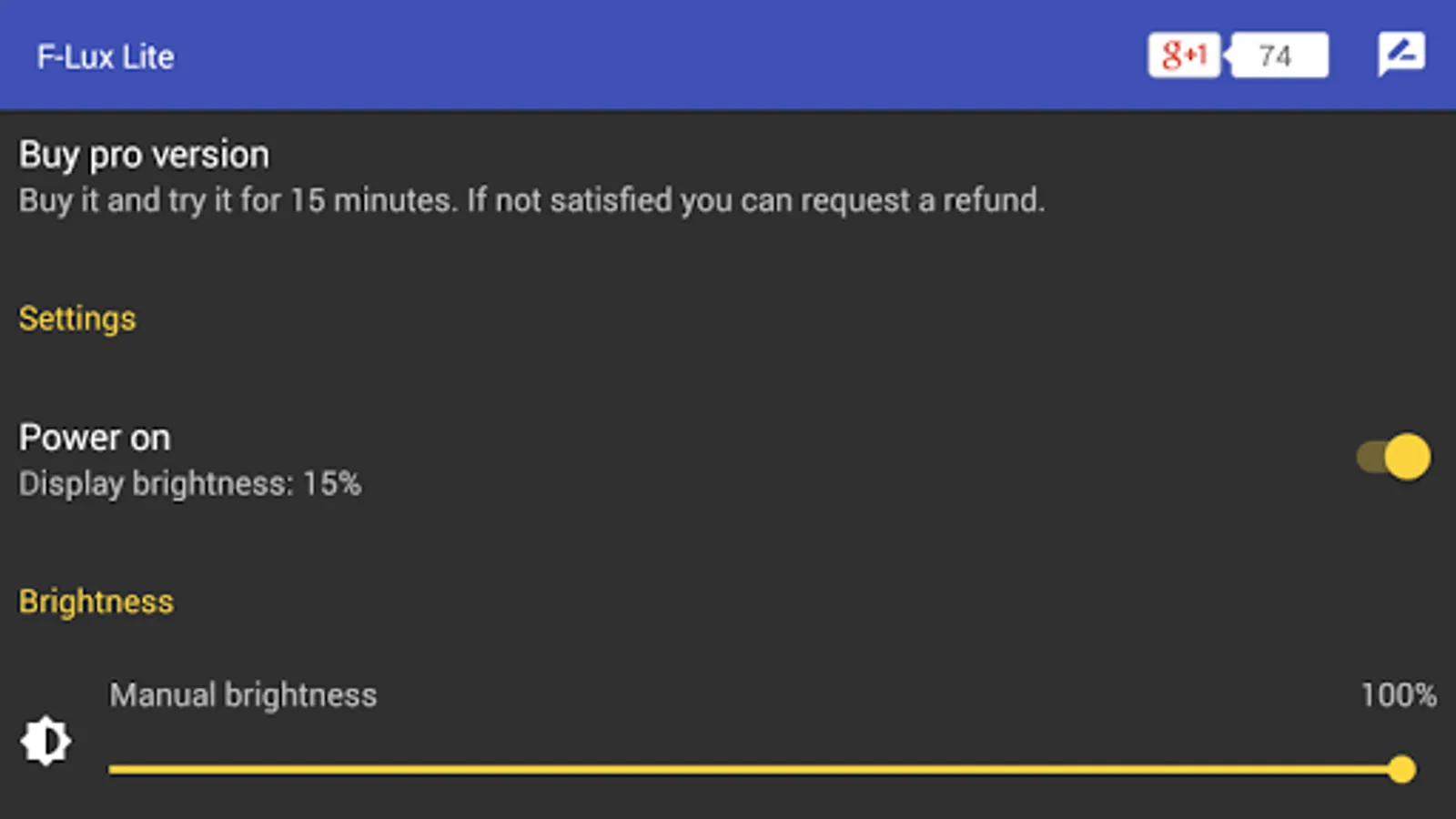Click the 74 count bubble
This screenshot has width=1456, height=819.
(x=1277, y=56)
